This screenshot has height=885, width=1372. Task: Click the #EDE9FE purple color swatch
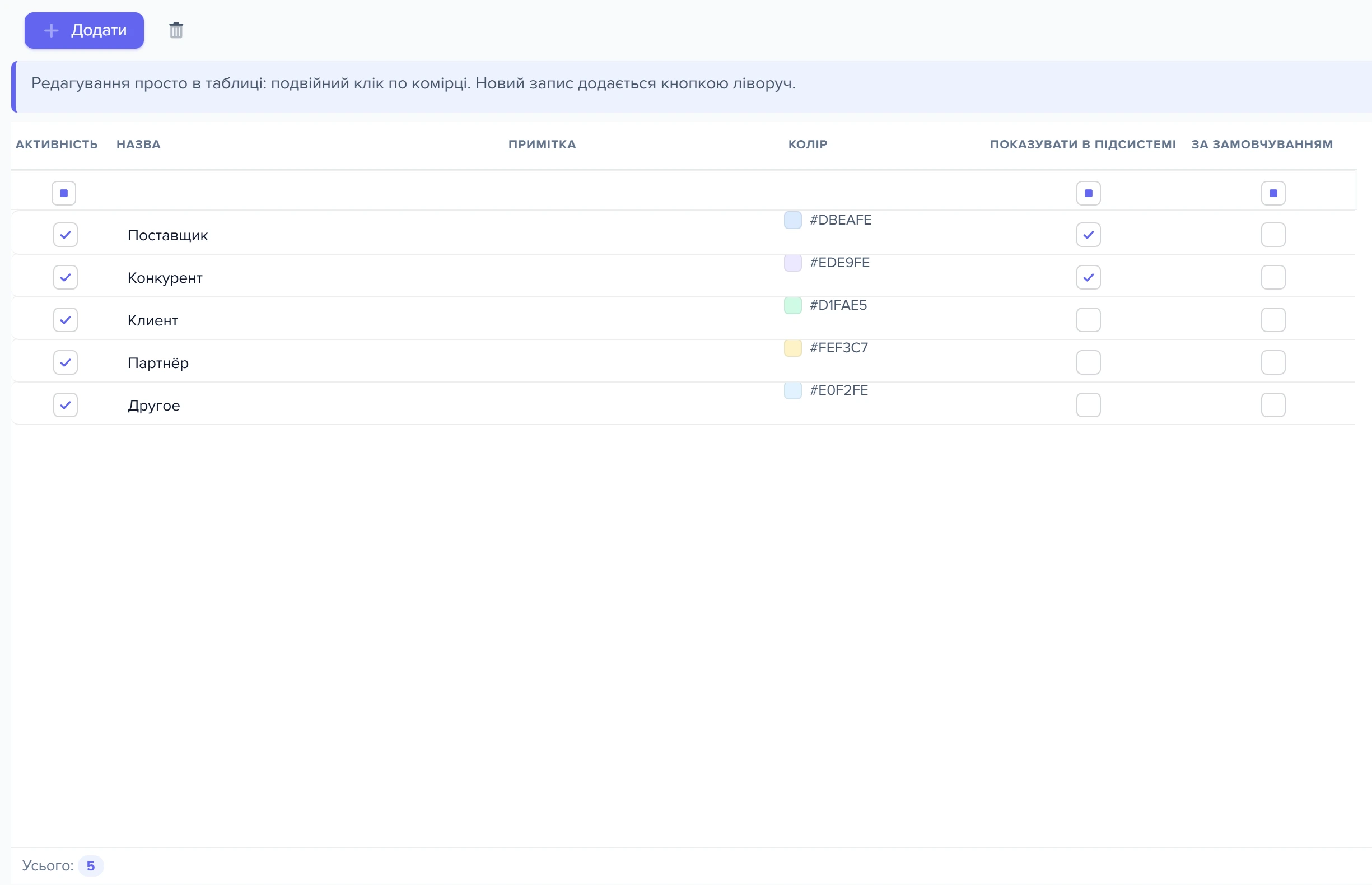tap(793, 263)
